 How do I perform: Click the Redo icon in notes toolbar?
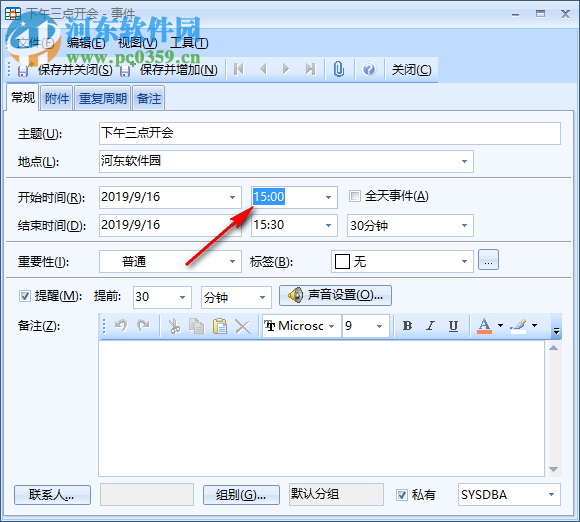[x=144, y=326]
